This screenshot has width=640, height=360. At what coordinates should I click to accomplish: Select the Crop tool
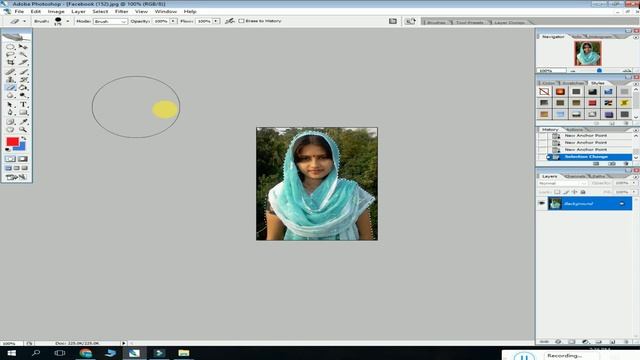[x=10, y=62]
